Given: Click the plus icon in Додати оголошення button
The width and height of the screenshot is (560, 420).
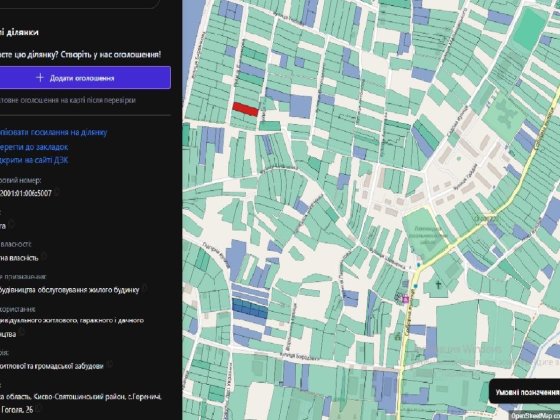Looking at the screenshot, I should pos(40,78).
